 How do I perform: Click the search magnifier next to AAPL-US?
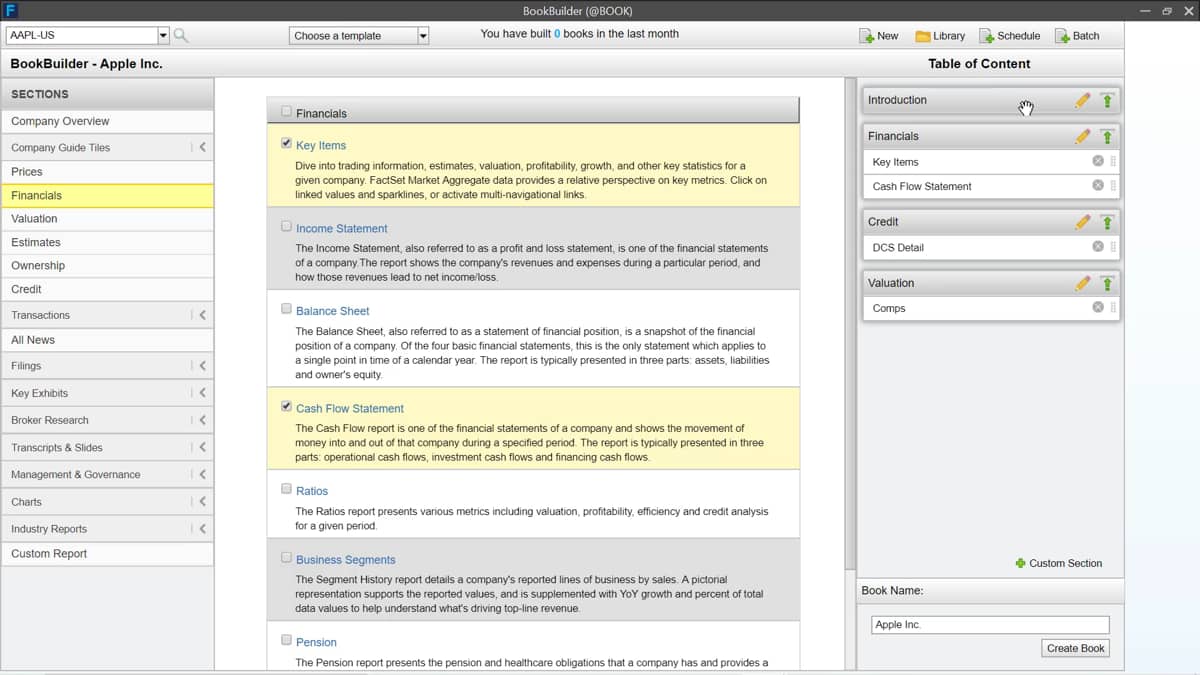tap(180, 35)
